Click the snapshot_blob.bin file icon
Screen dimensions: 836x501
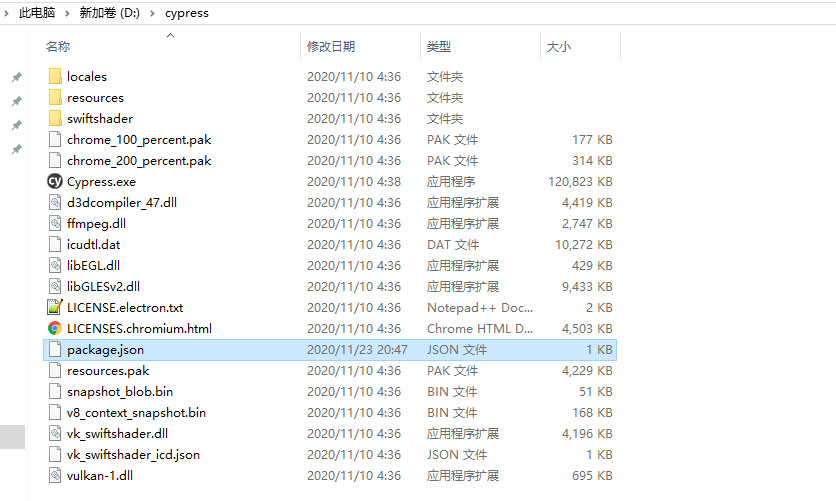(55, 391)
